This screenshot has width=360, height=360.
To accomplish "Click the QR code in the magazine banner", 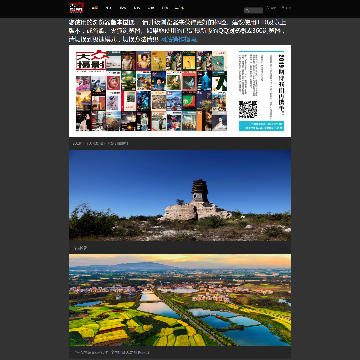I will point(248,109).
